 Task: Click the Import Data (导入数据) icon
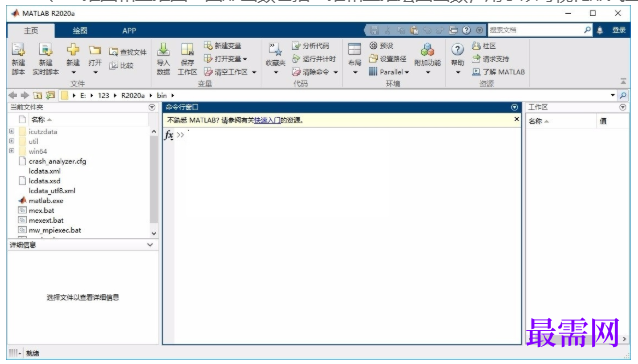163,50
